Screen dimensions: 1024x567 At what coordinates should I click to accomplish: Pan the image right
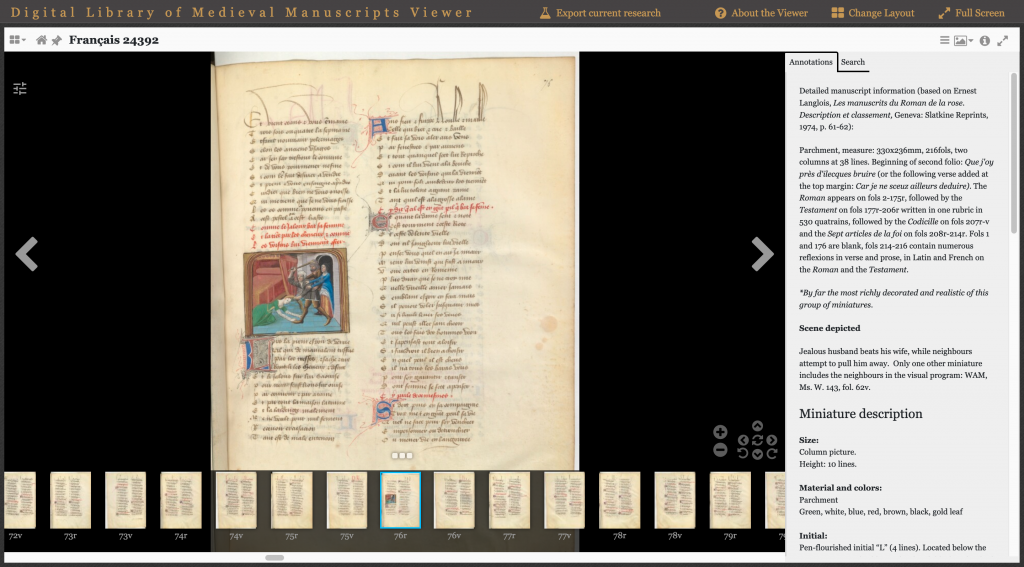[x=772, y=440]
